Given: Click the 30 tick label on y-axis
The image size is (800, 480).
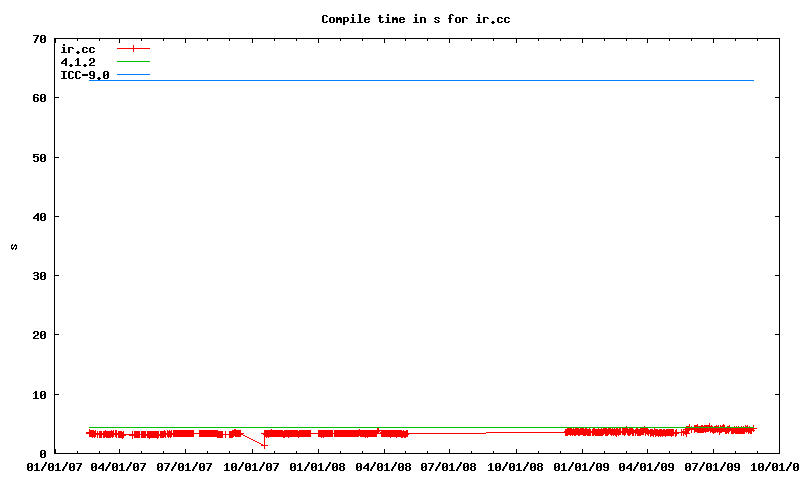Looking at the screenshot, I should [x=40, y=277].
